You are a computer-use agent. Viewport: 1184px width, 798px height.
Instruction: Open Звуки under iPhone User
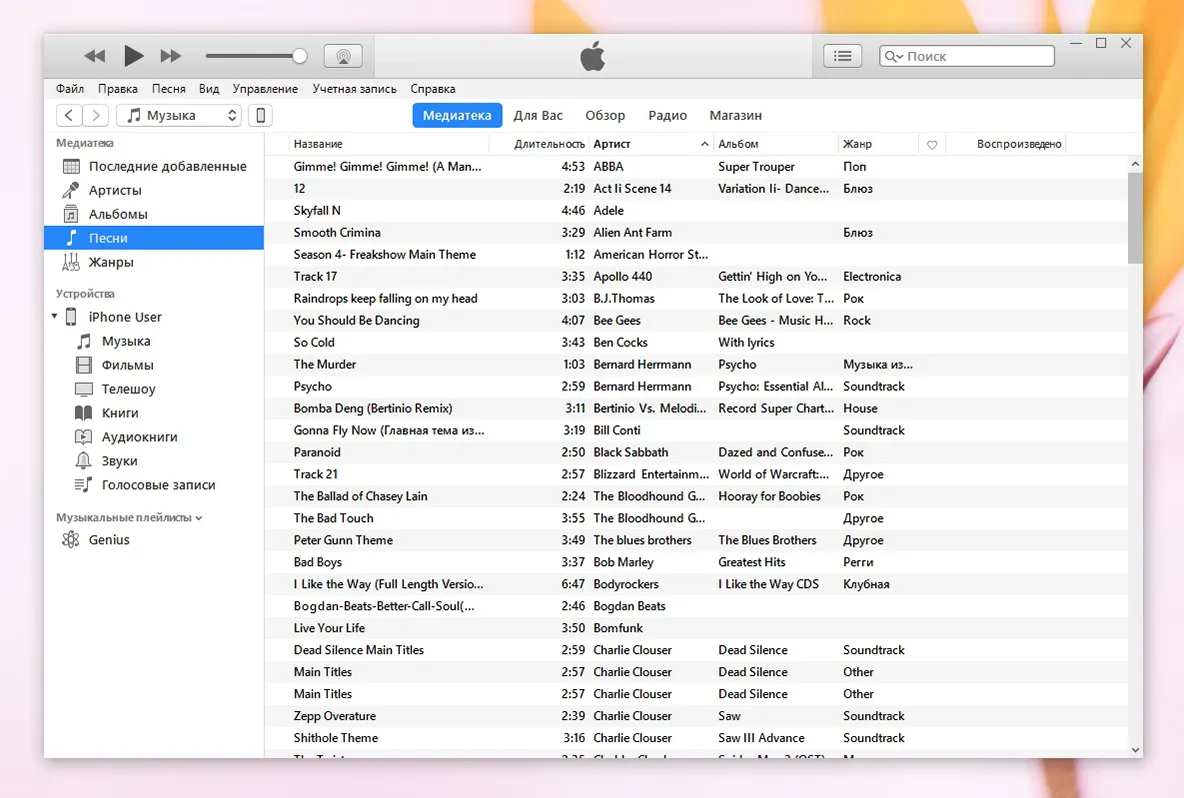coord(154,461)
